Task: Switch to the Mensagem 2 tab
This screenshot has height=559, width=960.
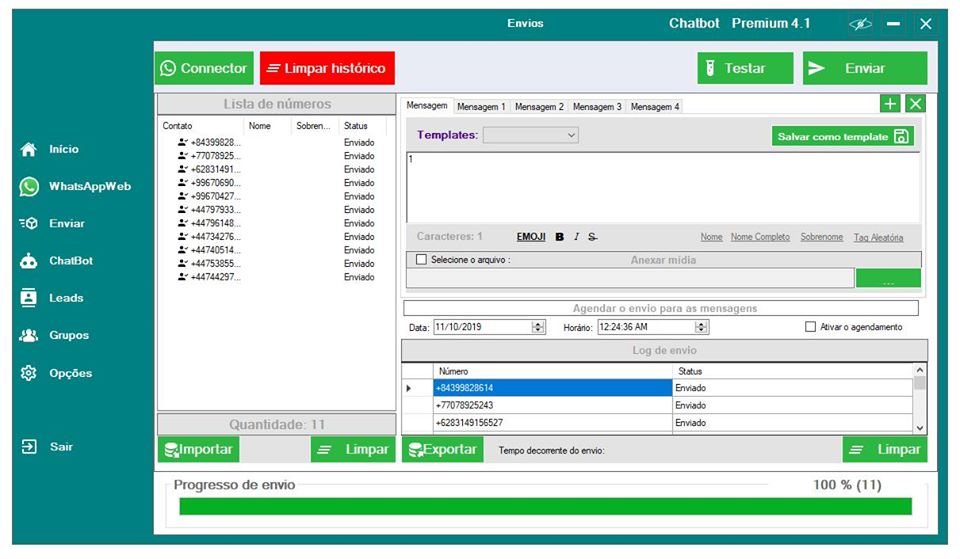Action: [539, 107]
